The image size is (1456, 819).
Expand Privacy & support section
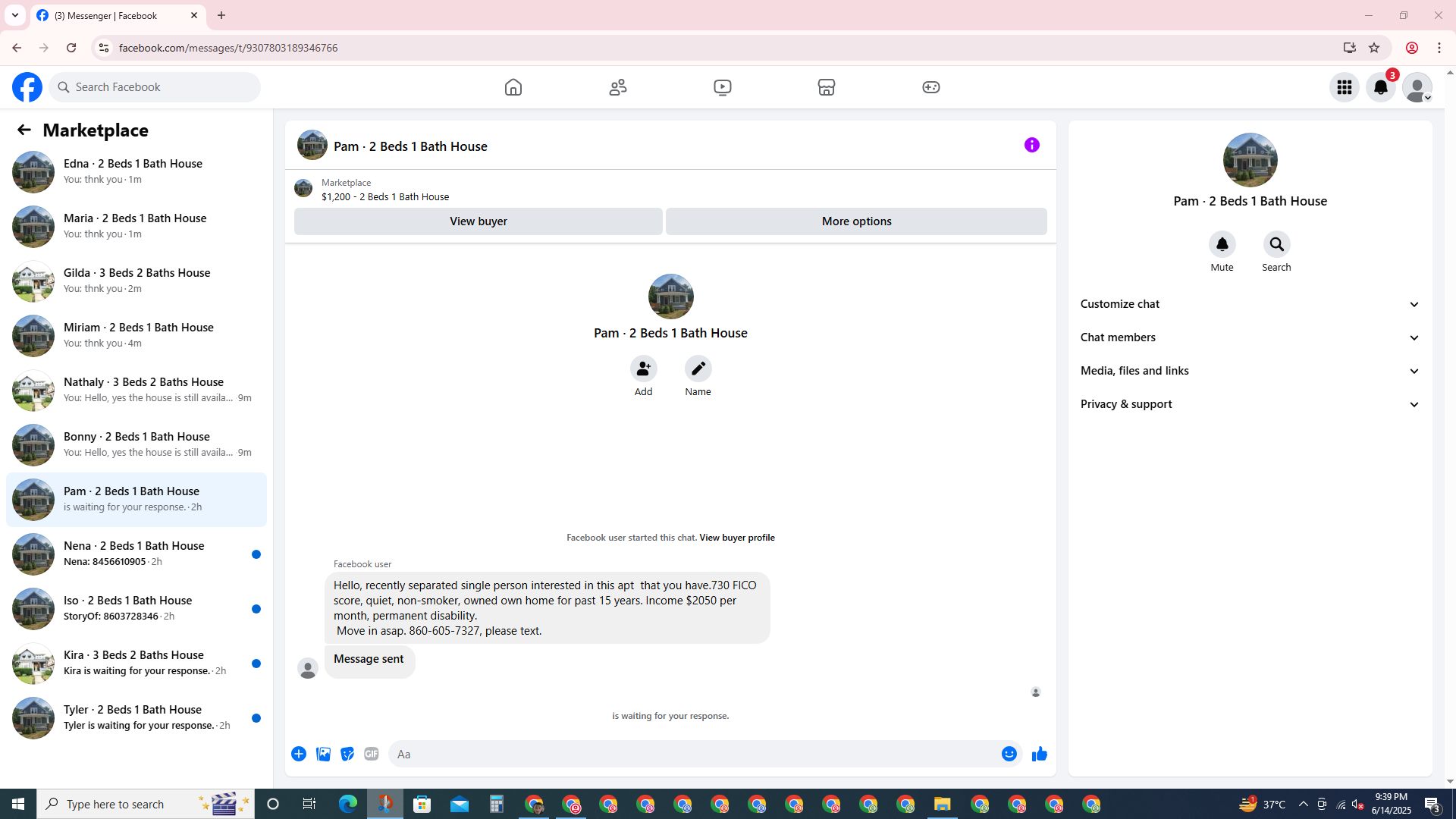(x=1250, y=404)
